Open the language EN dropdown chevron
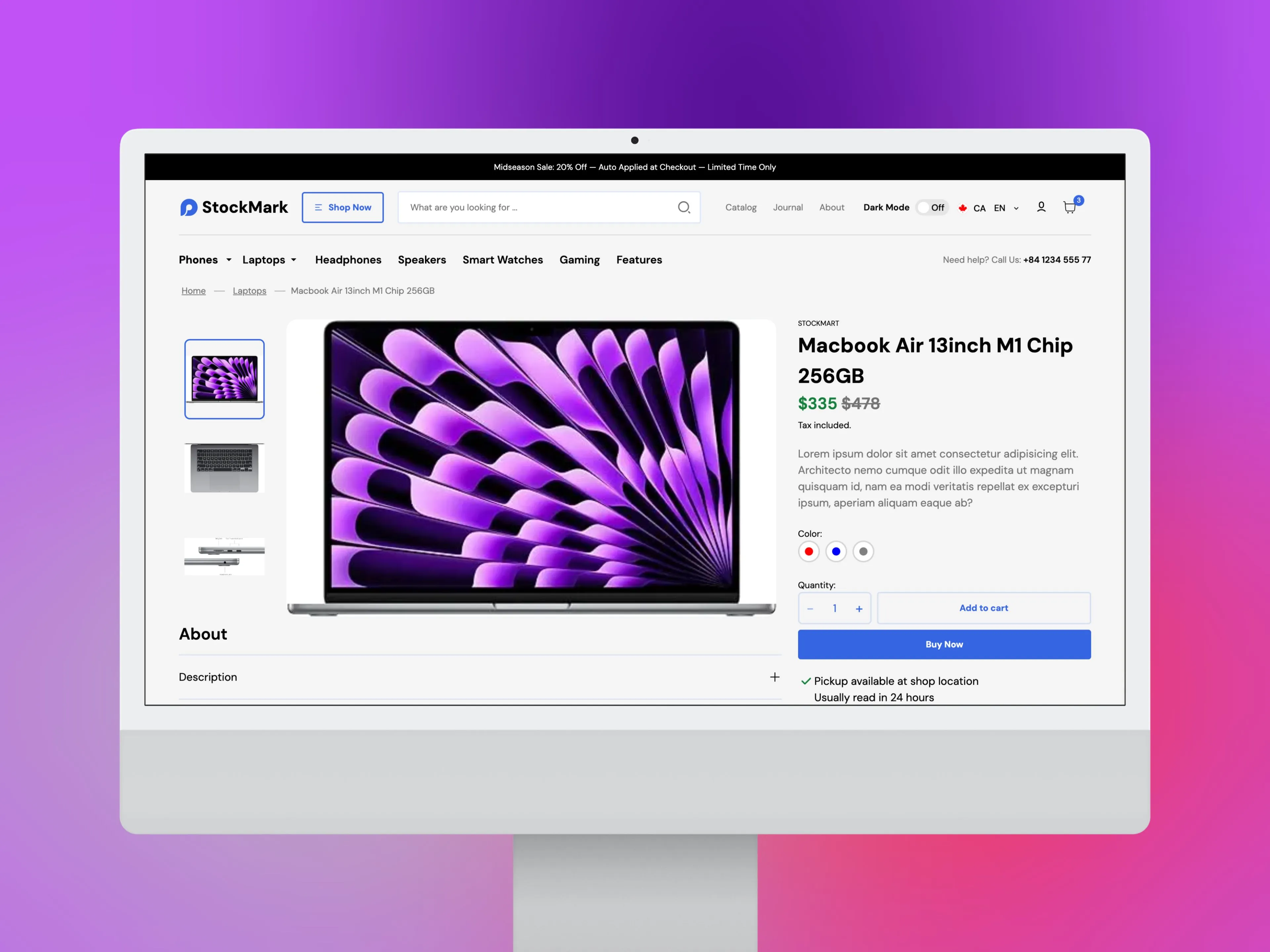Viewport: 1270px width, 952px height. coord(1016,208)
